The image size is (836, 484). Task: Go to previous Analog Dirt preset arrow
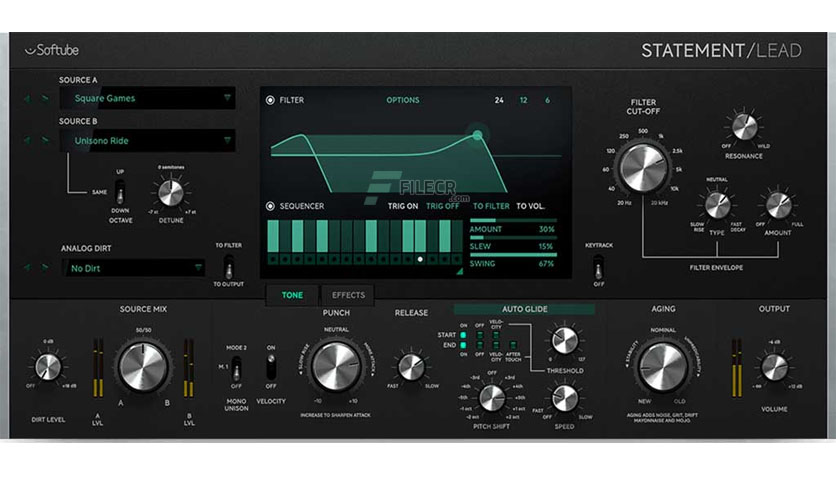coord(27,268)
